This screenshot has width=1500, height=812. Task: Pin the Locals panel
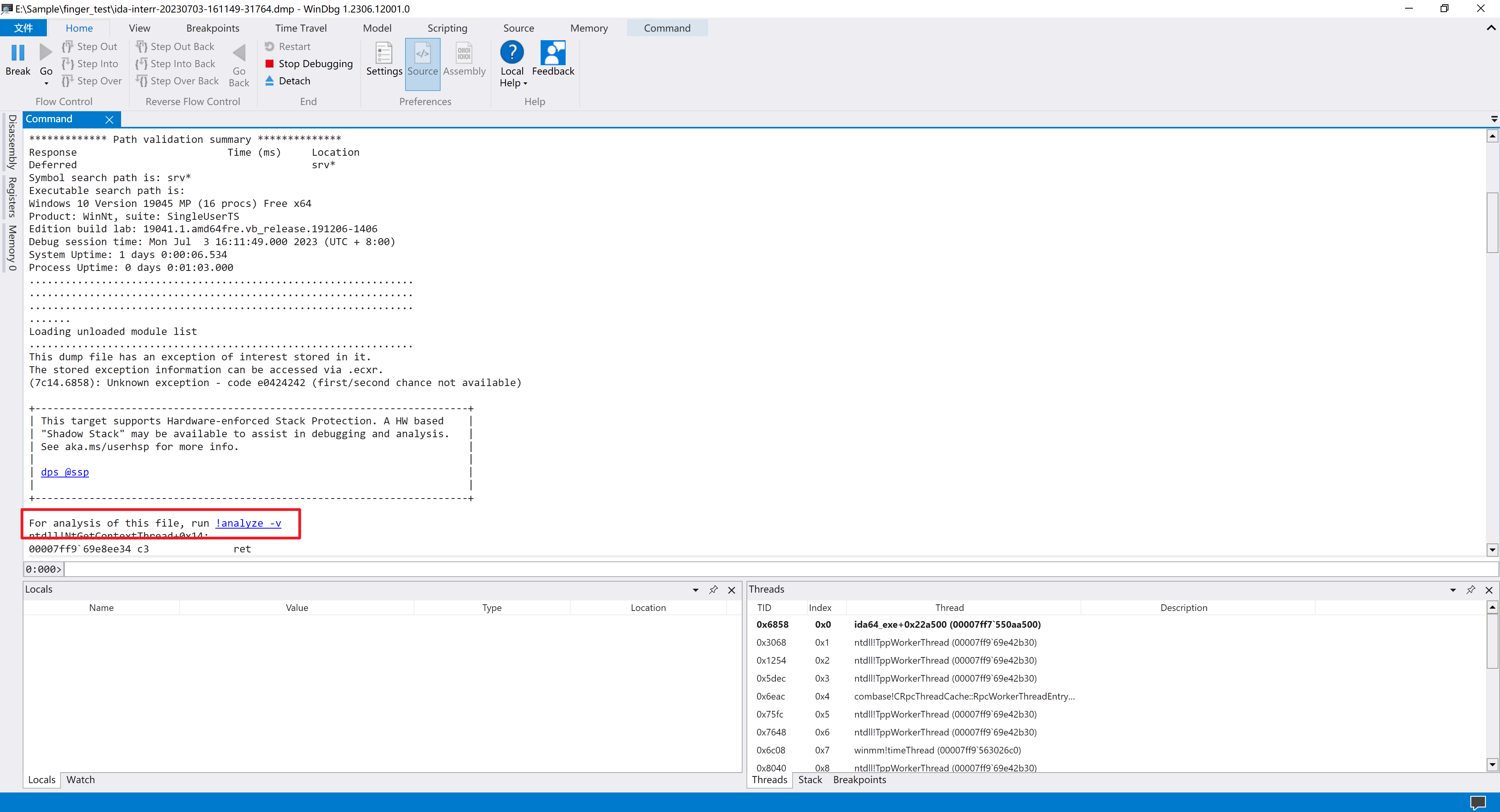pos(713,589)
